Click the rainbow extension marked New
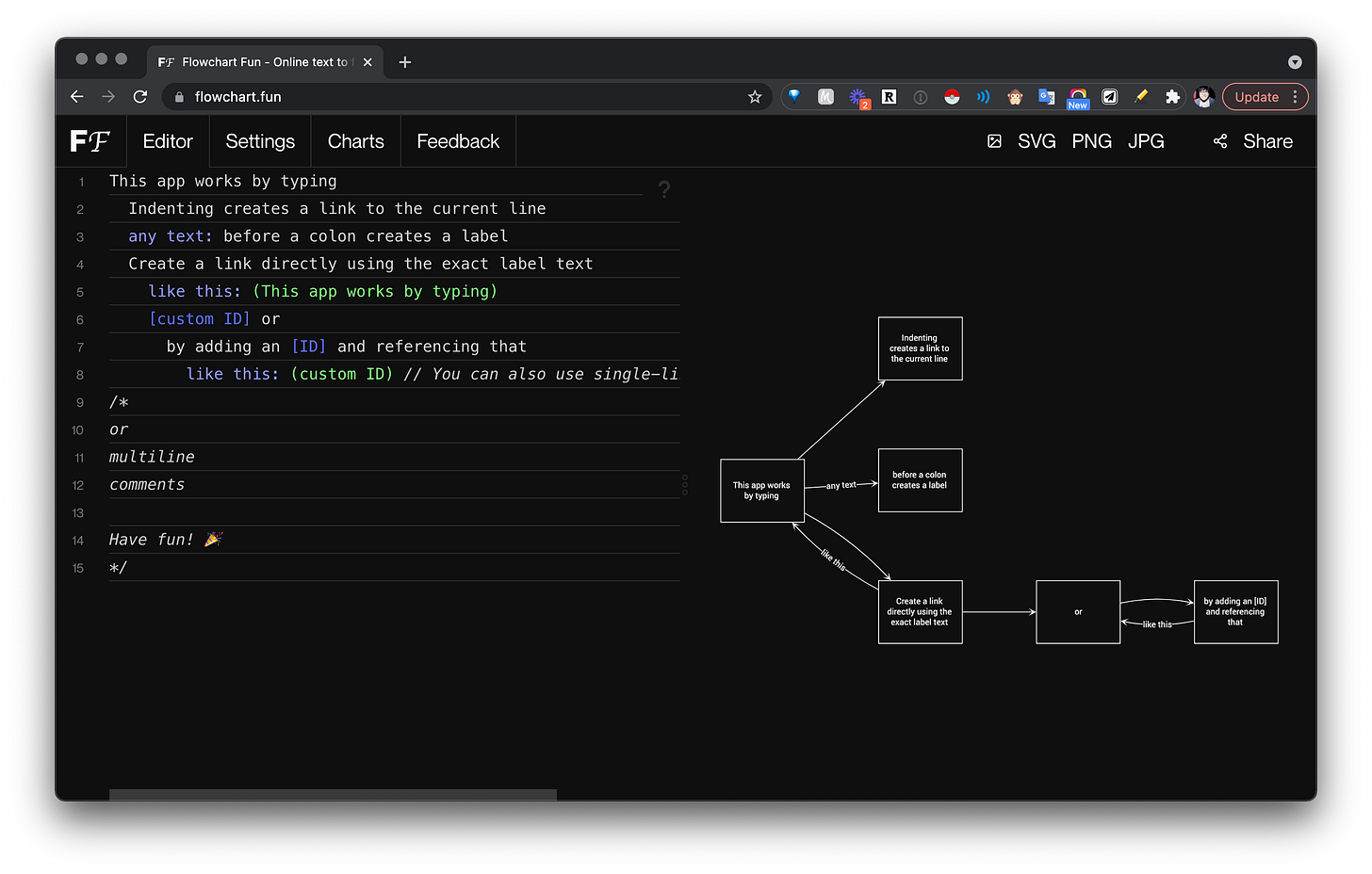 [1078, 98]
